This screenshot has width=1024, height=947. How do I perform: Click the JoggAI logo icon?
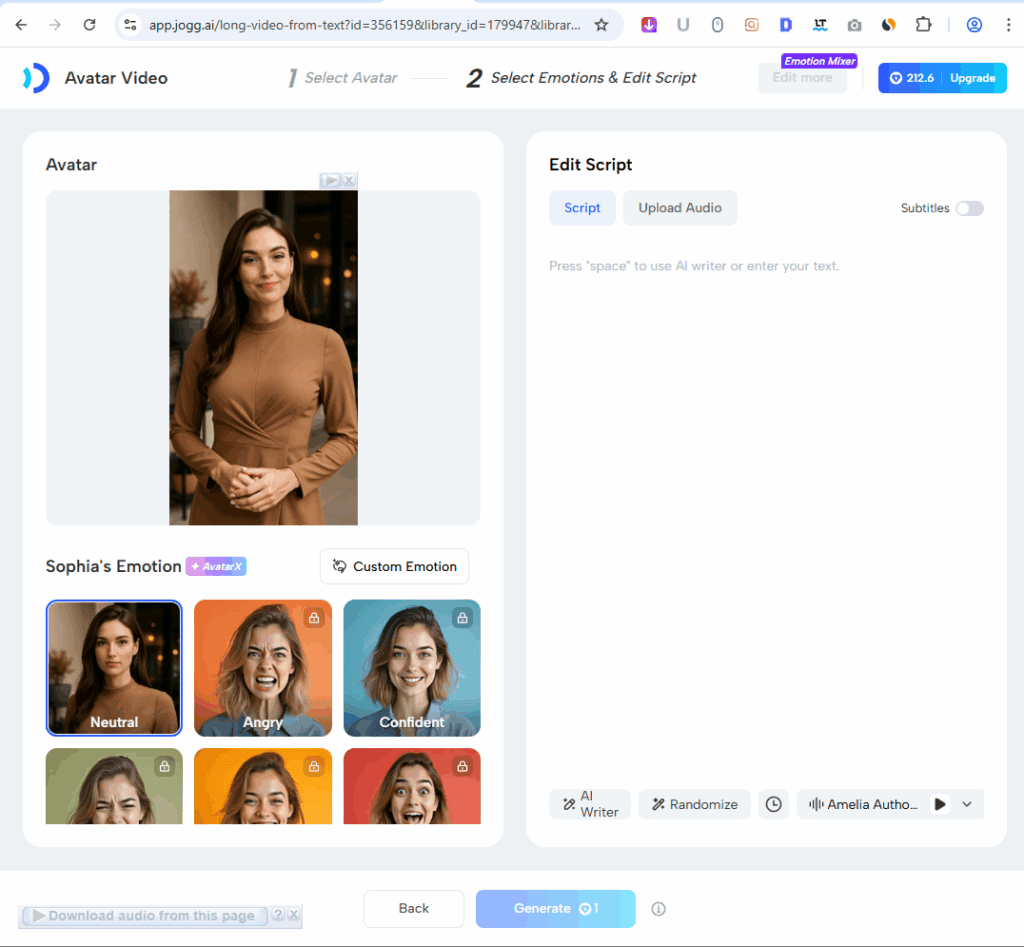(x=36, y=78)
